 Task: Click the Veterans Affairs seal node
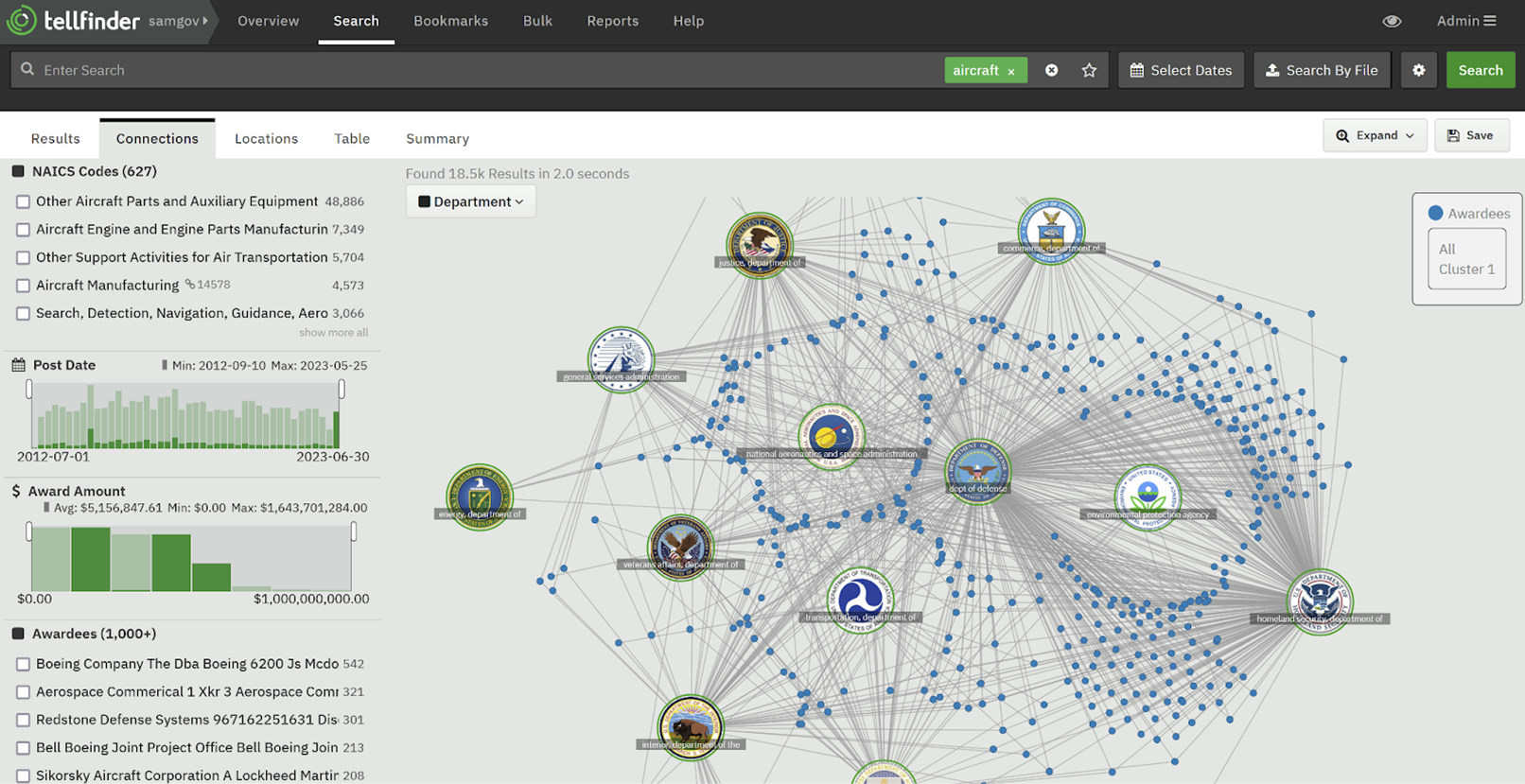pyautogui.click(x=680, y=547)
